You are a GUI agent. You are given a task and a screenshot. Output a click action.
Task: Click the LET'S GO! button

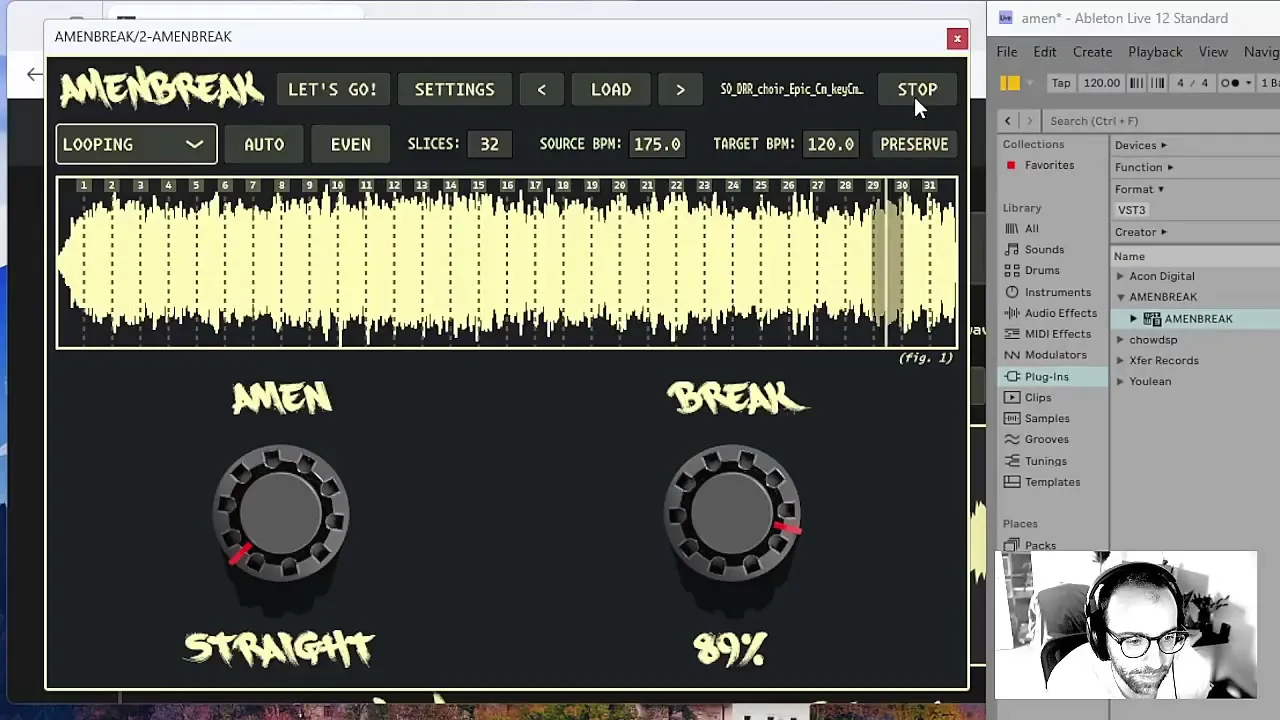tap(332, 89)
